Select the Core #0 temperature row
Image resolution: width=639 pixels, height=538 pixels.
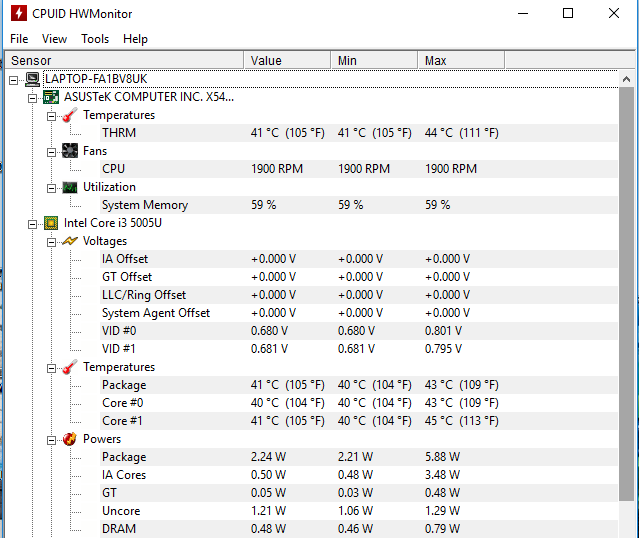coord(359,403)
